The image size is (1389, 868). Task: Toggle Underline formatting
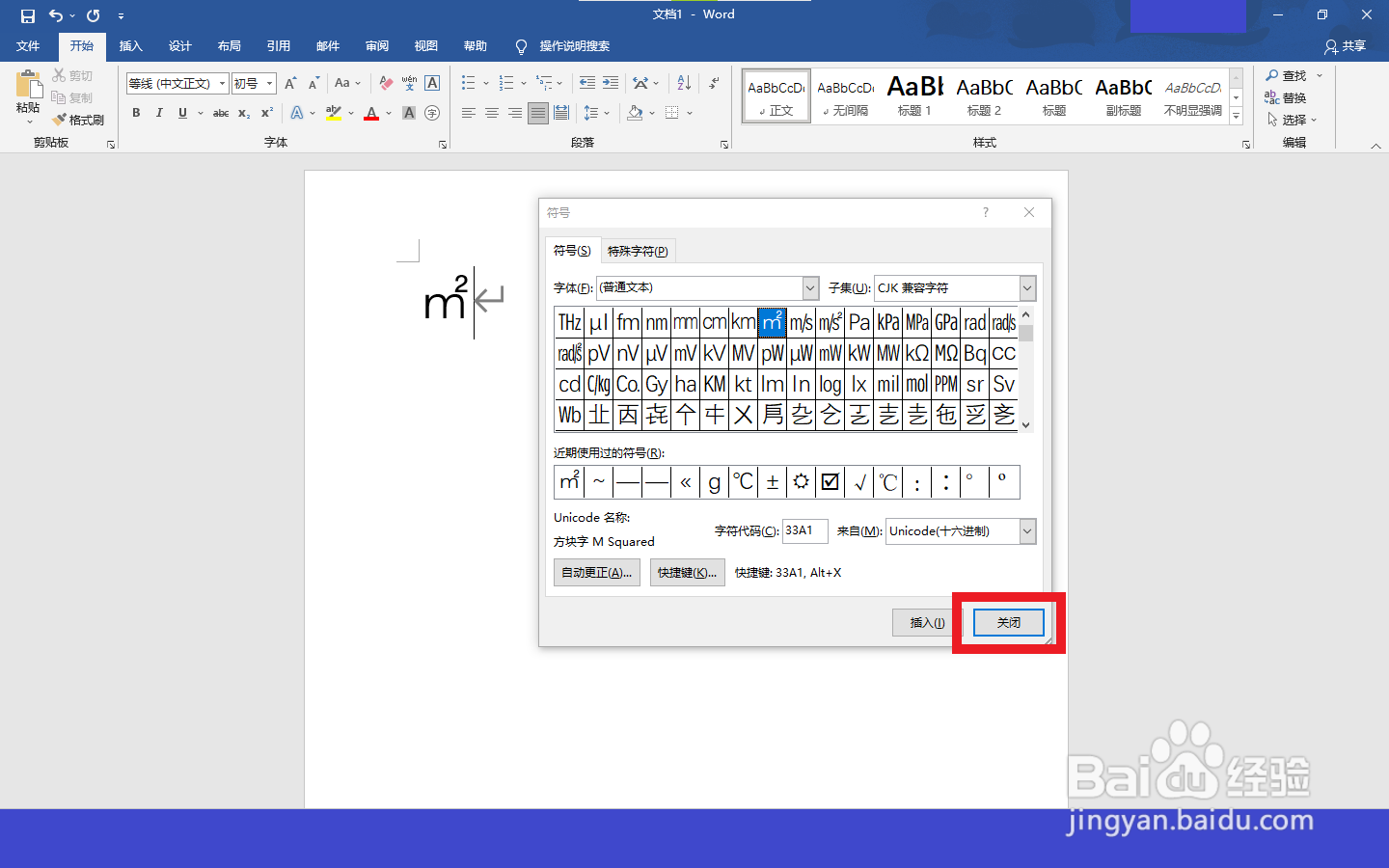pyautogui.click(x=182, y=113)
